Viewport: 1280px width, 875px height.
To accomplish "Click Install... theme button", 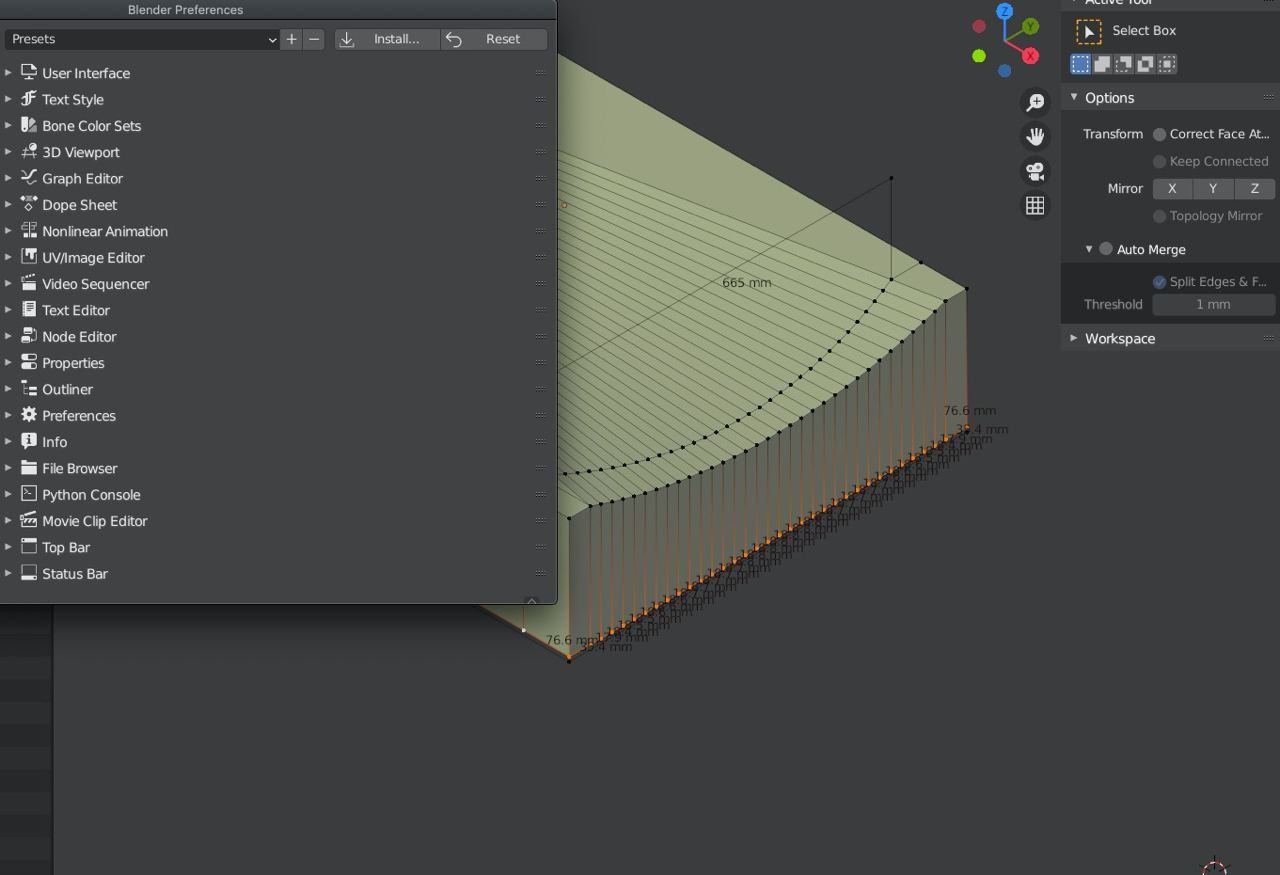I will [387, 39].
